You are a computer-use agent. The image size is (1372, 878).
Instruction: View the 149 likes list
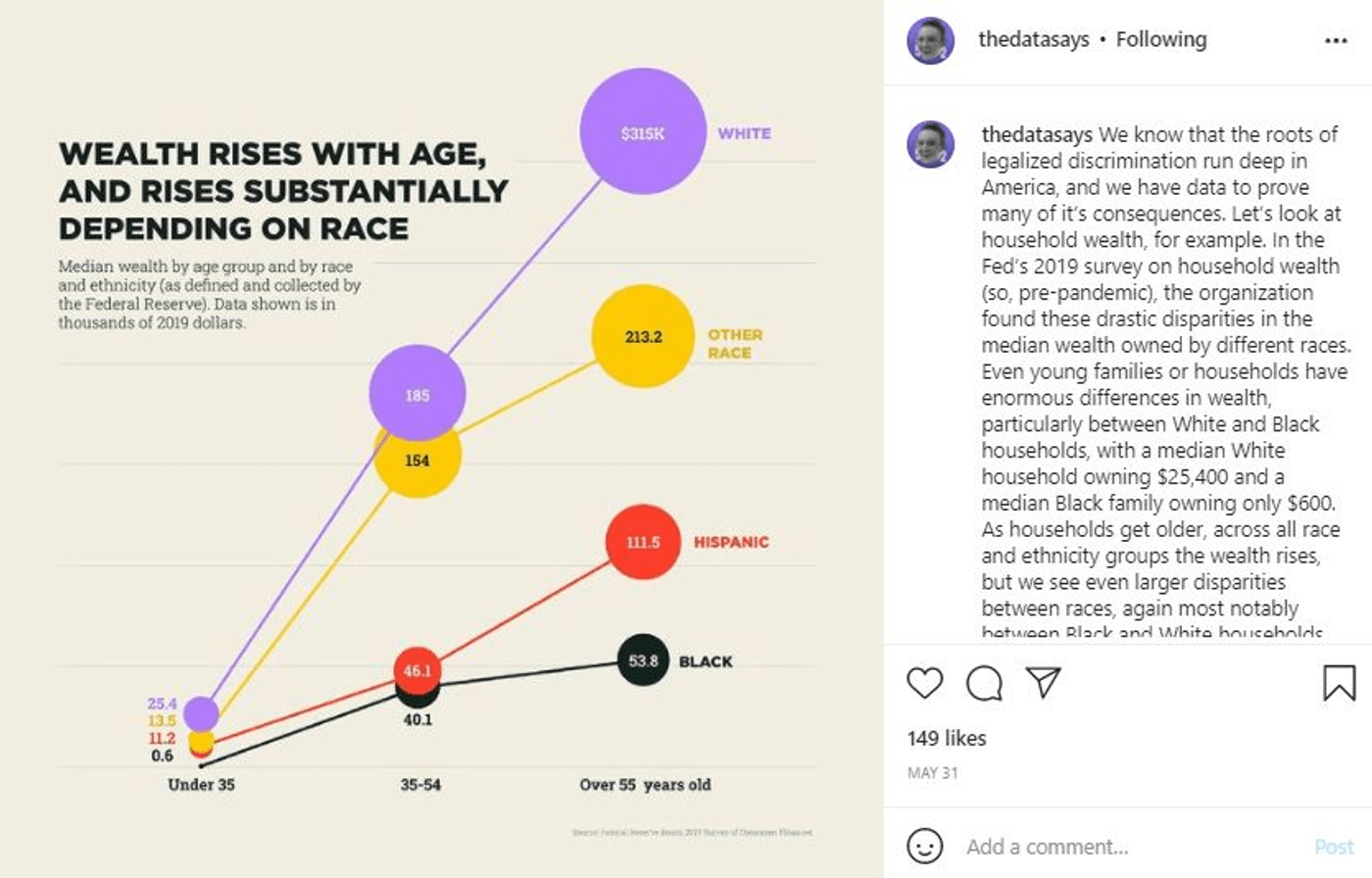[x=947, y=739]
